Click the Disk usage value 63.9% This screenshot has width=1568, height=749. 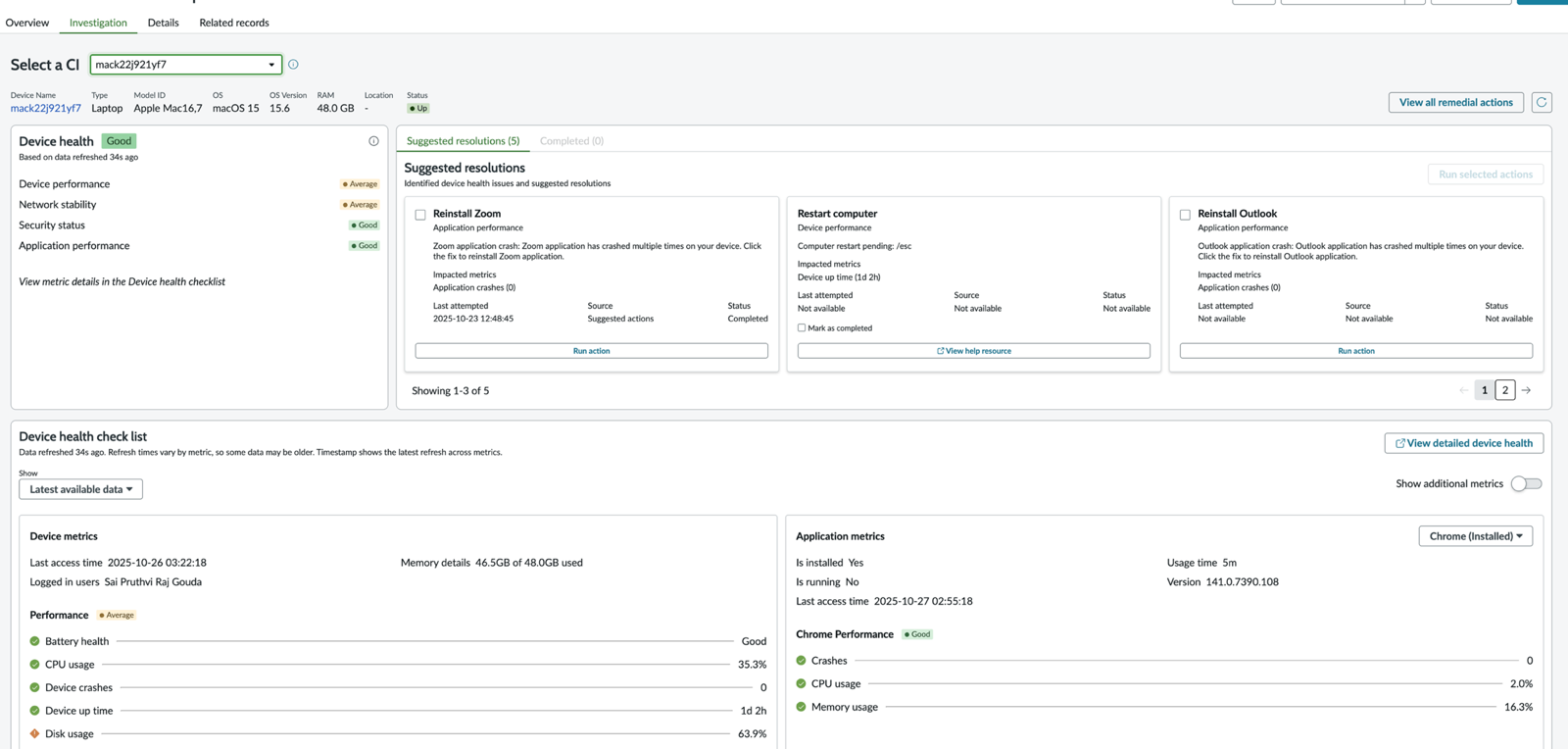point(752,733)
